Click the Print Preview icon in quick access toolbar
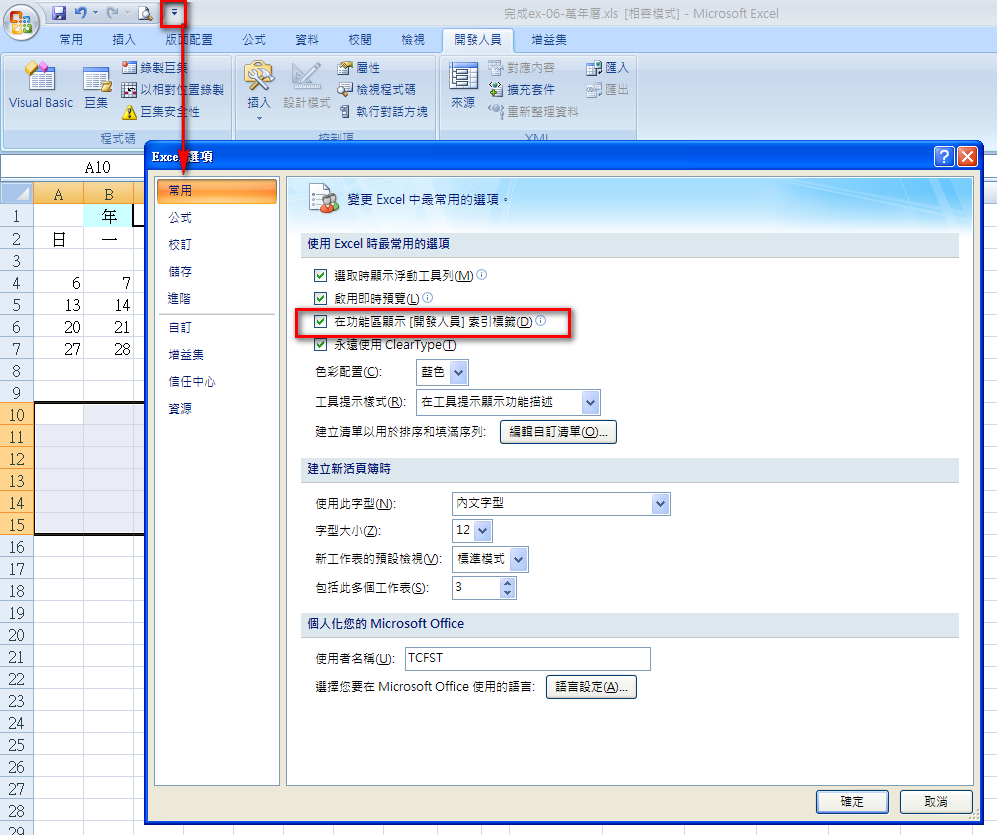This screenshot has height=835, width=997. [x=146, y=13]
